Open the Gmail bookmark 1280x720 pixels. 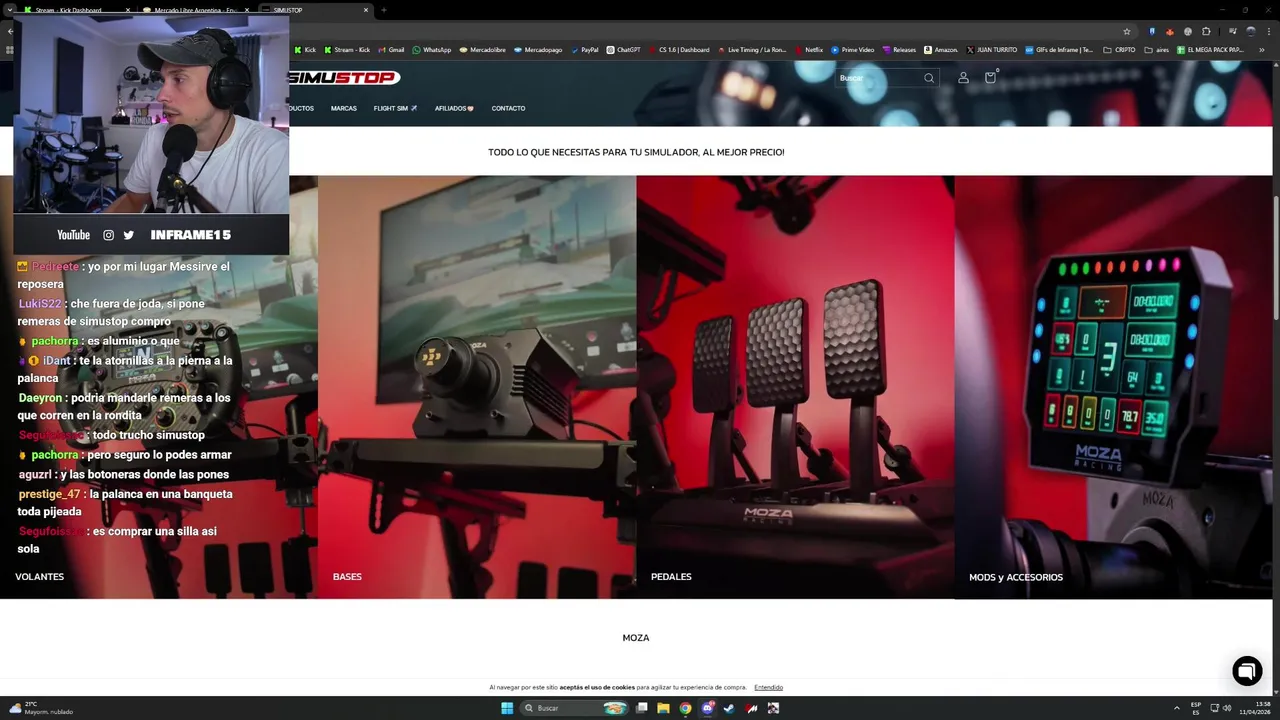click(392, 49)
